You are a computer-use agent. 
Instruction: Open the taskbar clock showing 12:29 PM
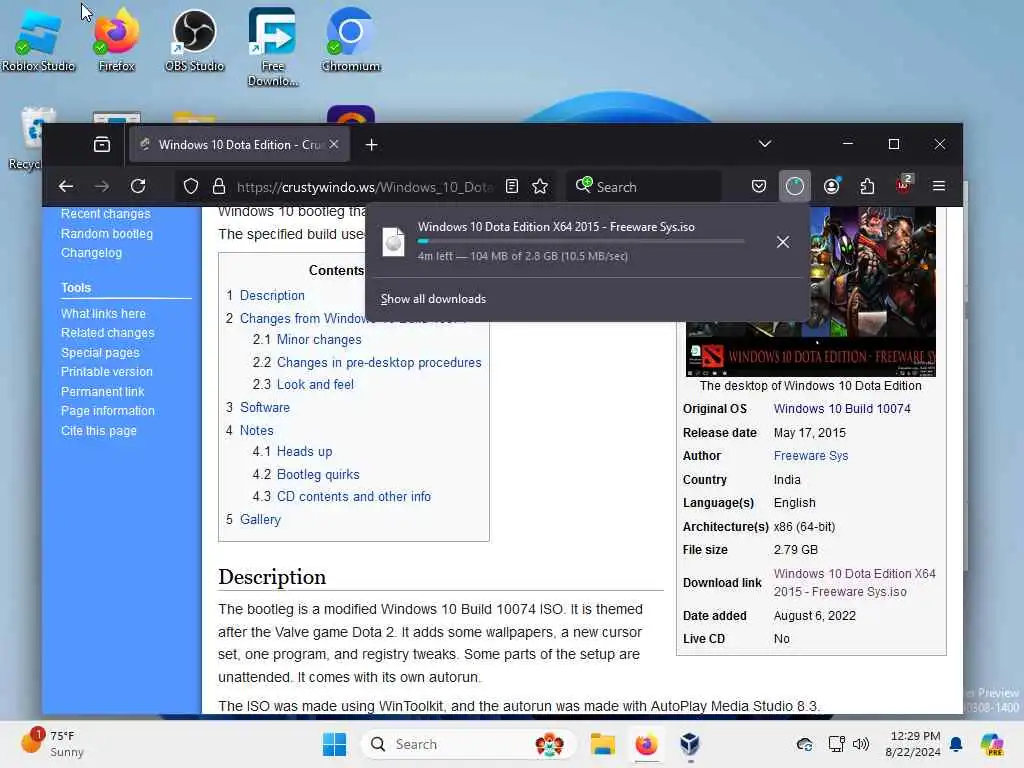913,744
